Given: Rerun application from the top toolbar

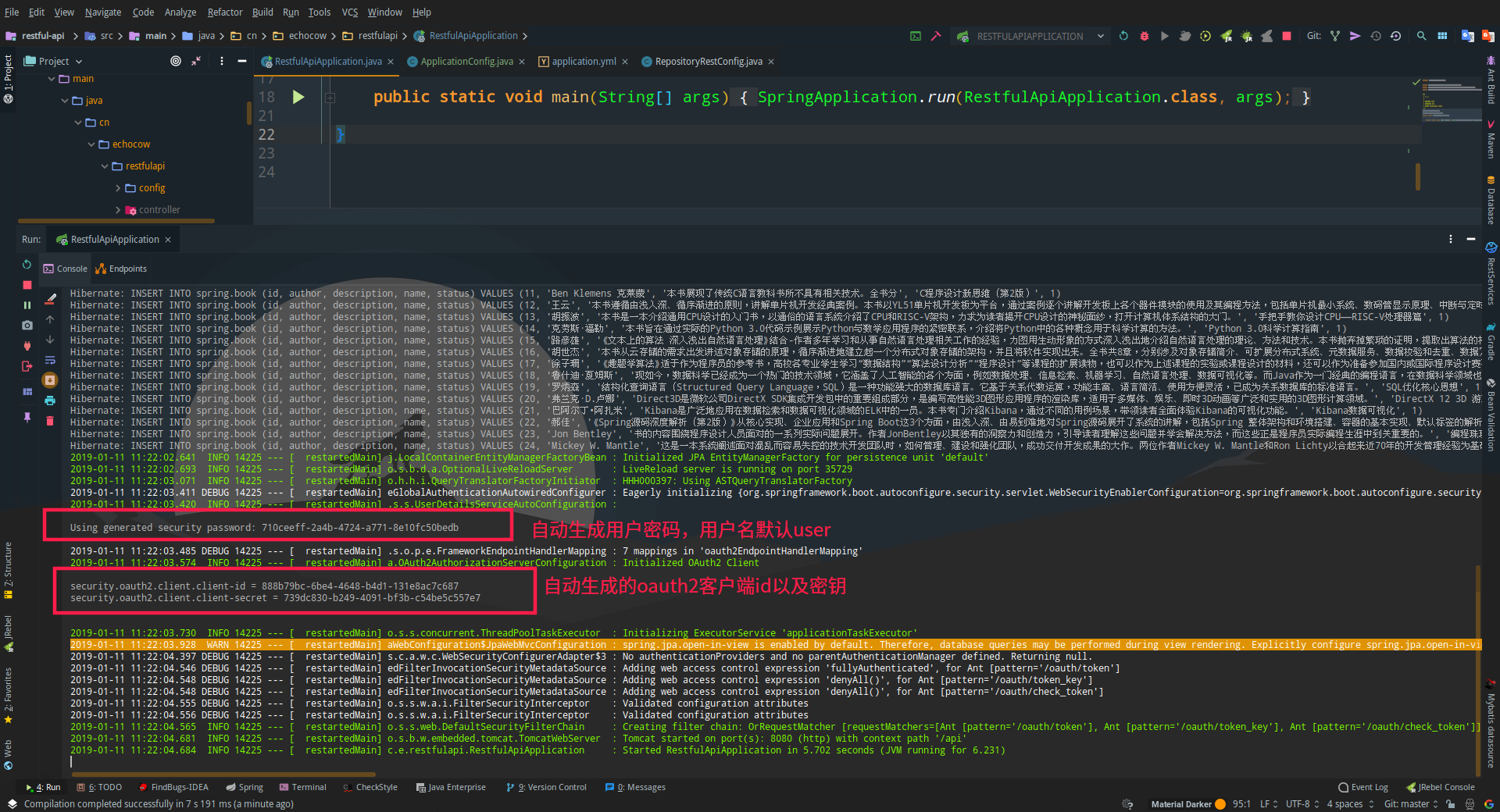Looking at the screenshot, I should coord(1123,36).
